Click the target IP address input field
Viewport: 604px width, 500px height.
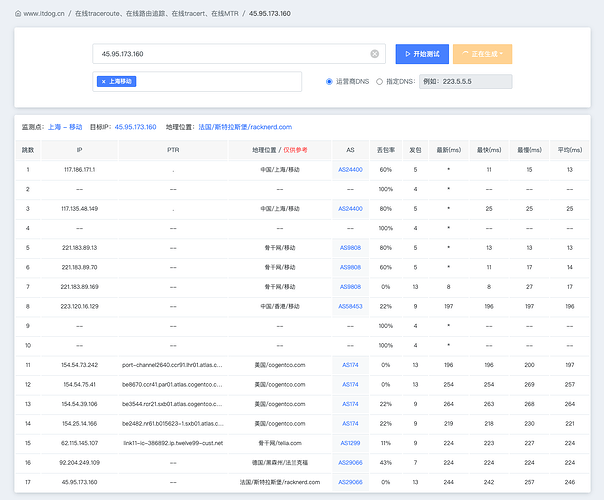click(239, 54)
